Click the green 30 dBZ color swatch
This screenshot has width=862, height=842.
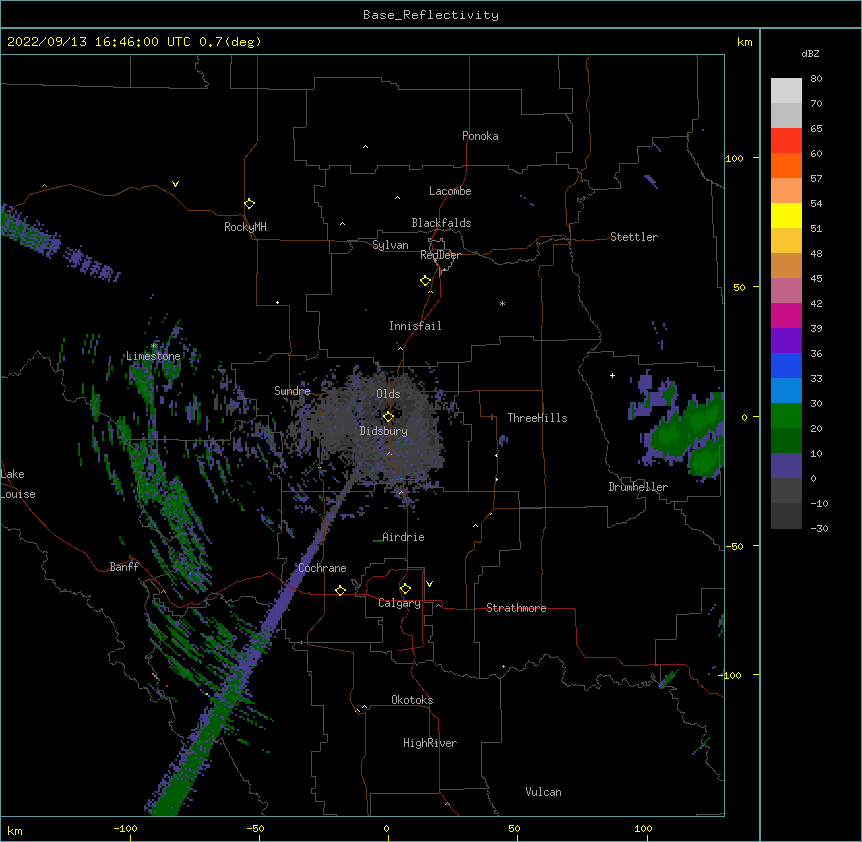(786, 416)
